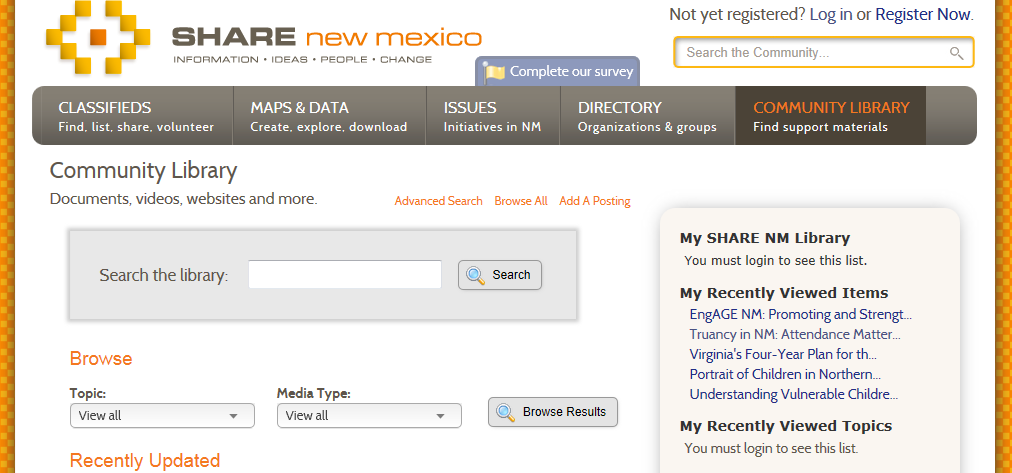Click the Add A Posting link
1012x473 pixels.
coord(595,201)
